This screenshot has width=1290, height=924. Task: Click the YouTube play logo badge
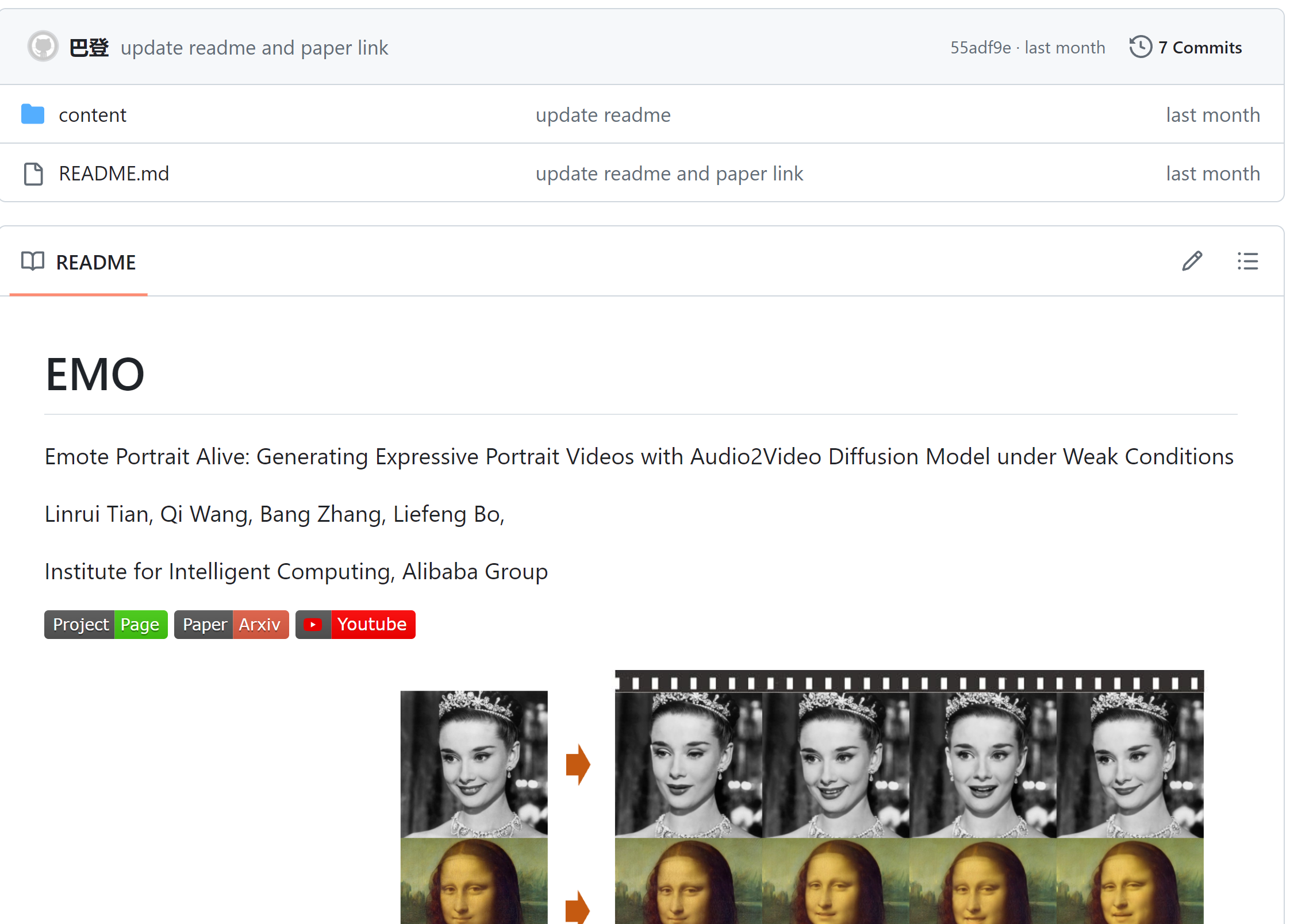pyautogui.click(x=313, y=625)
